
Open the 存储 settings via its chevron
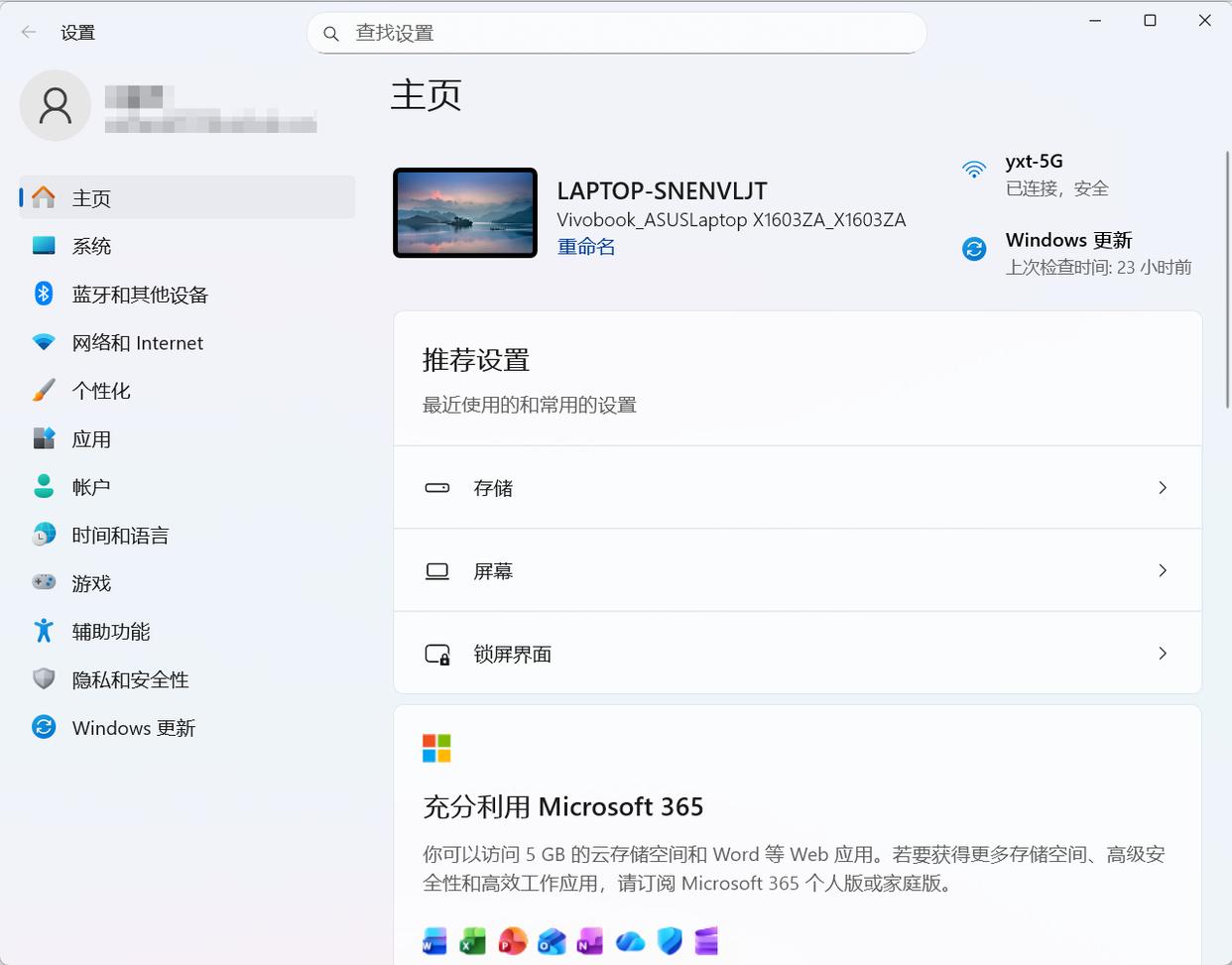click(x=1161, y=487)
